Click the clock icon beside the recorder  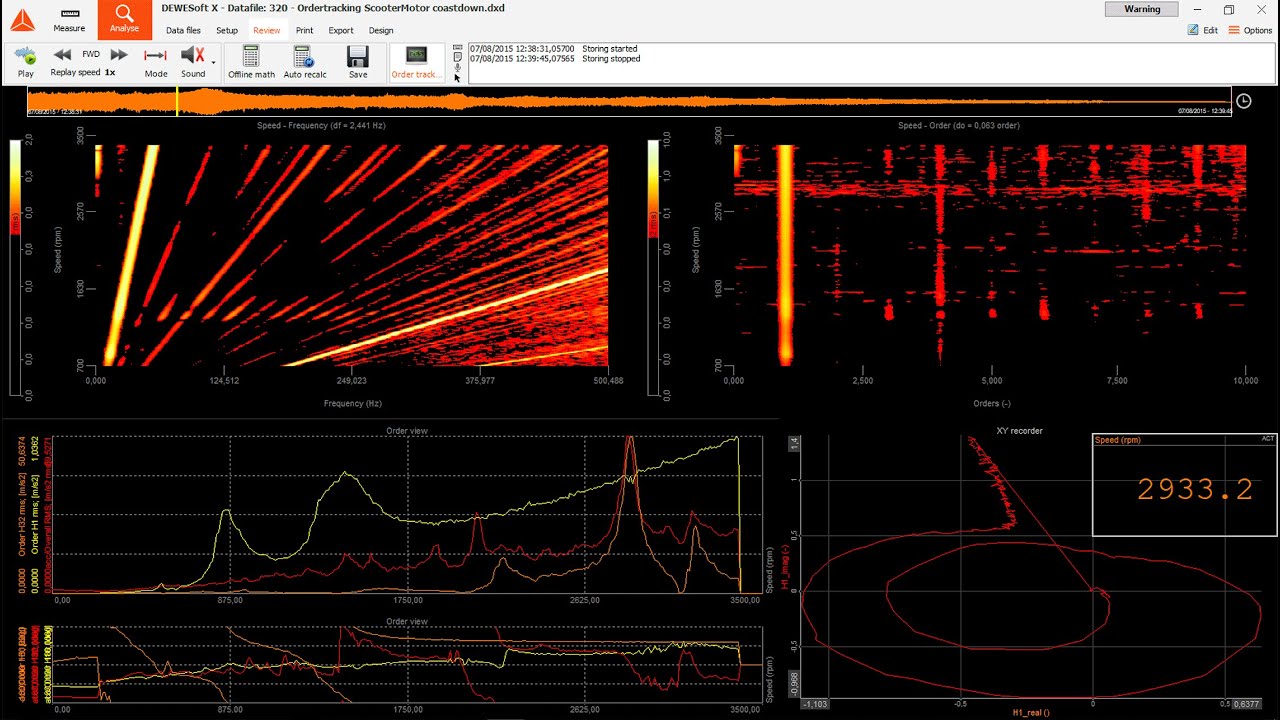pyautogui.click(x=1244, y=101)
